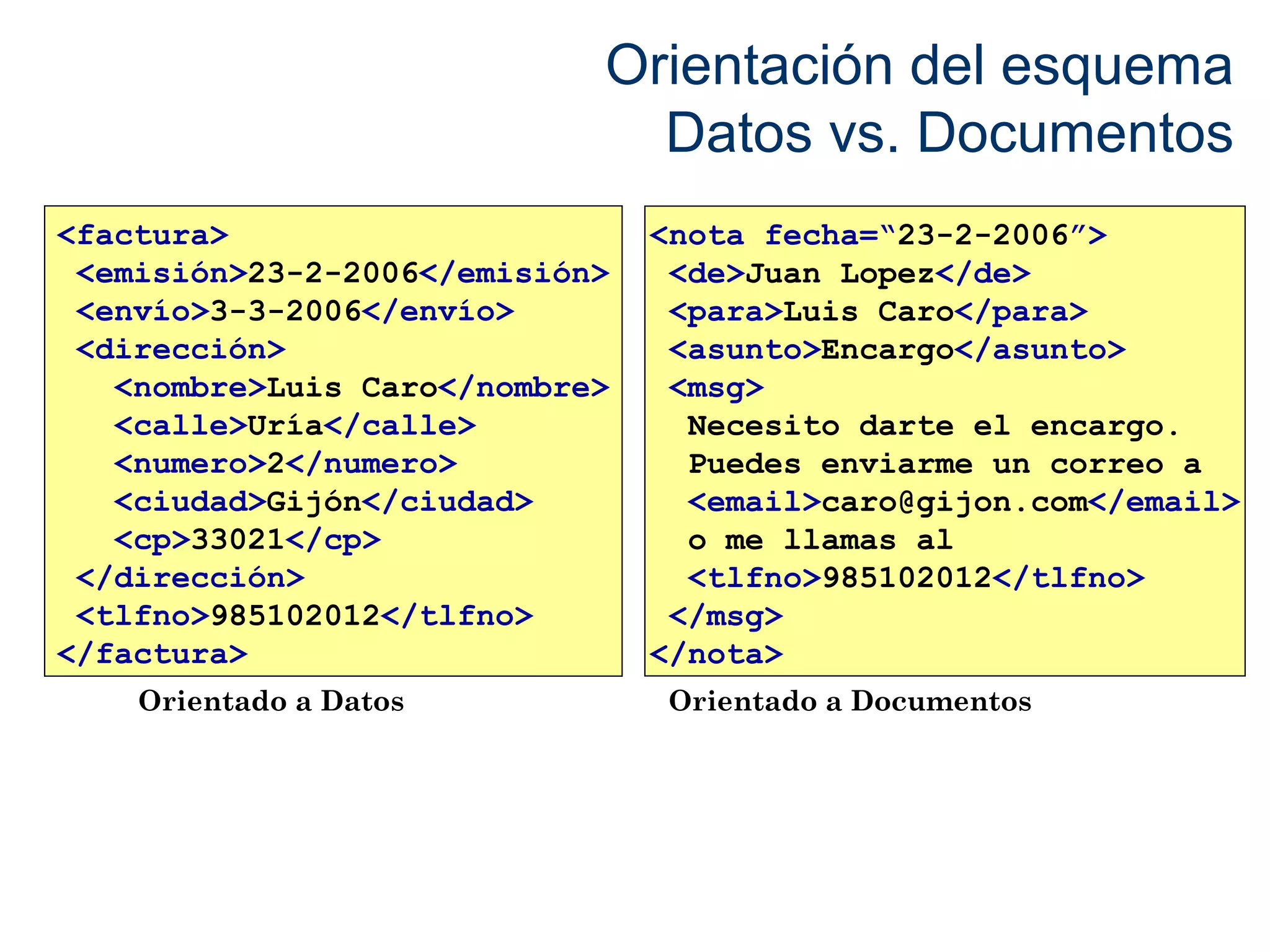Click the <de>Juan Lopez</de> line

click(x=850, y=273)
